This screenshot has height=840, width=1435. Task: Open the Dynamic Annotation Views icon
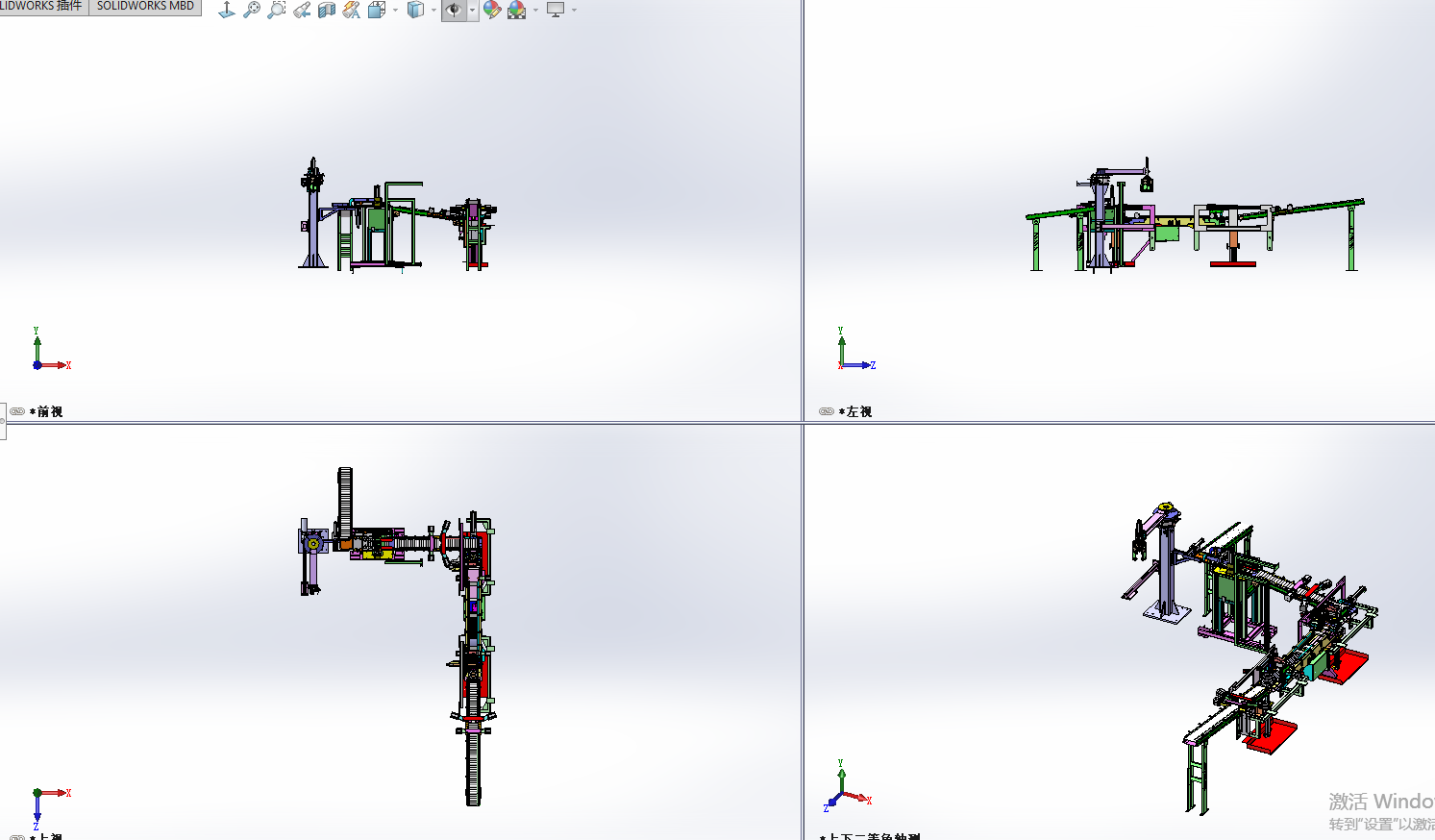click(352, 10)
